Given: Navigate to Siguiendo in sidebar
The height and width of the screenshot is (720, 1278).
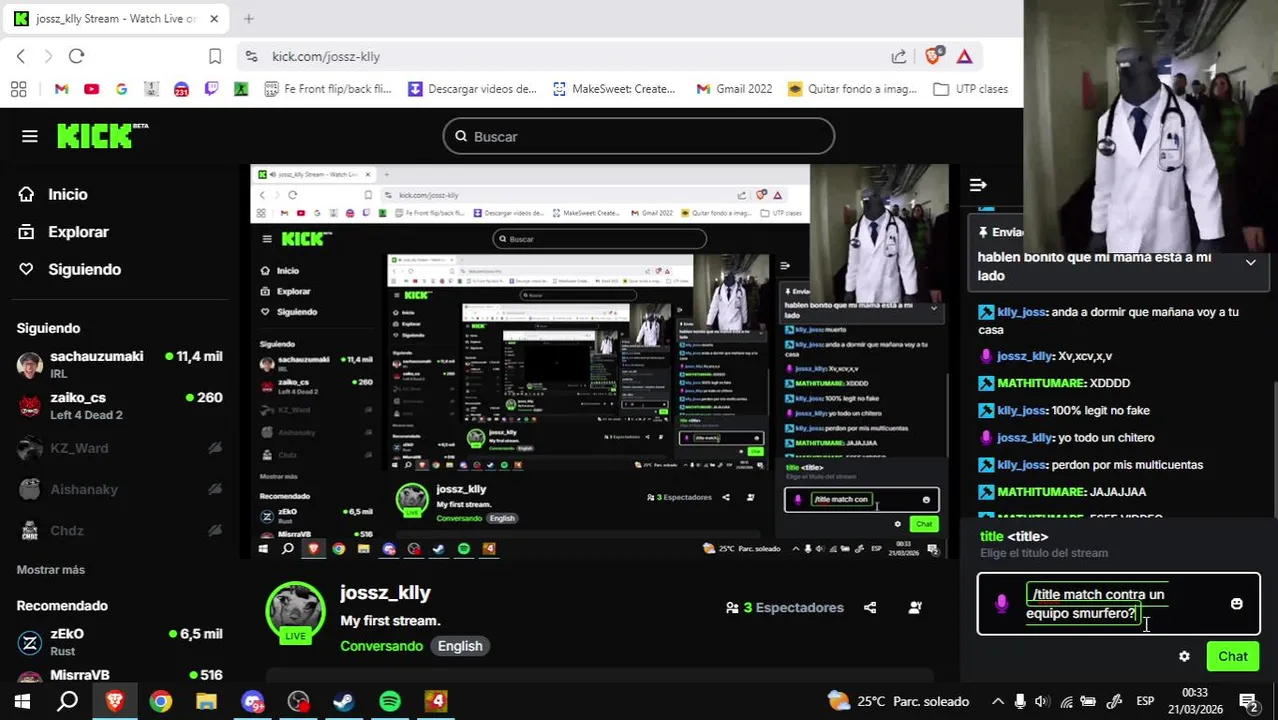Looking at the screenshot, I should (x=70, y=269).
